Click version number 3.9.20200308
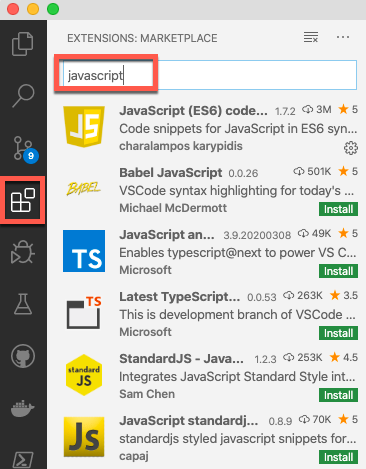 tap(257, 235)
